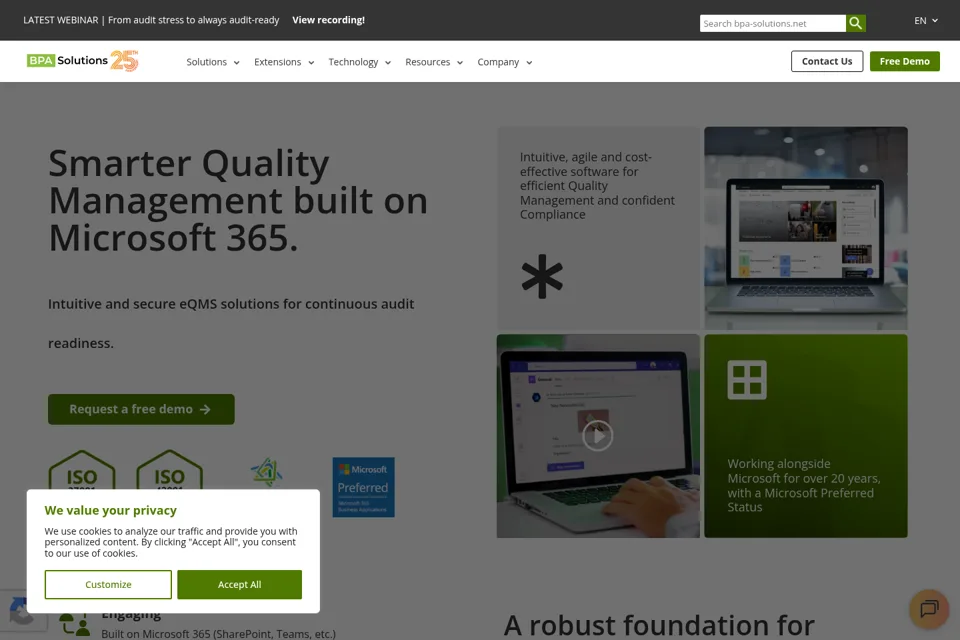Click the Free Demo button
960x640 pixels.
[905, 61]
